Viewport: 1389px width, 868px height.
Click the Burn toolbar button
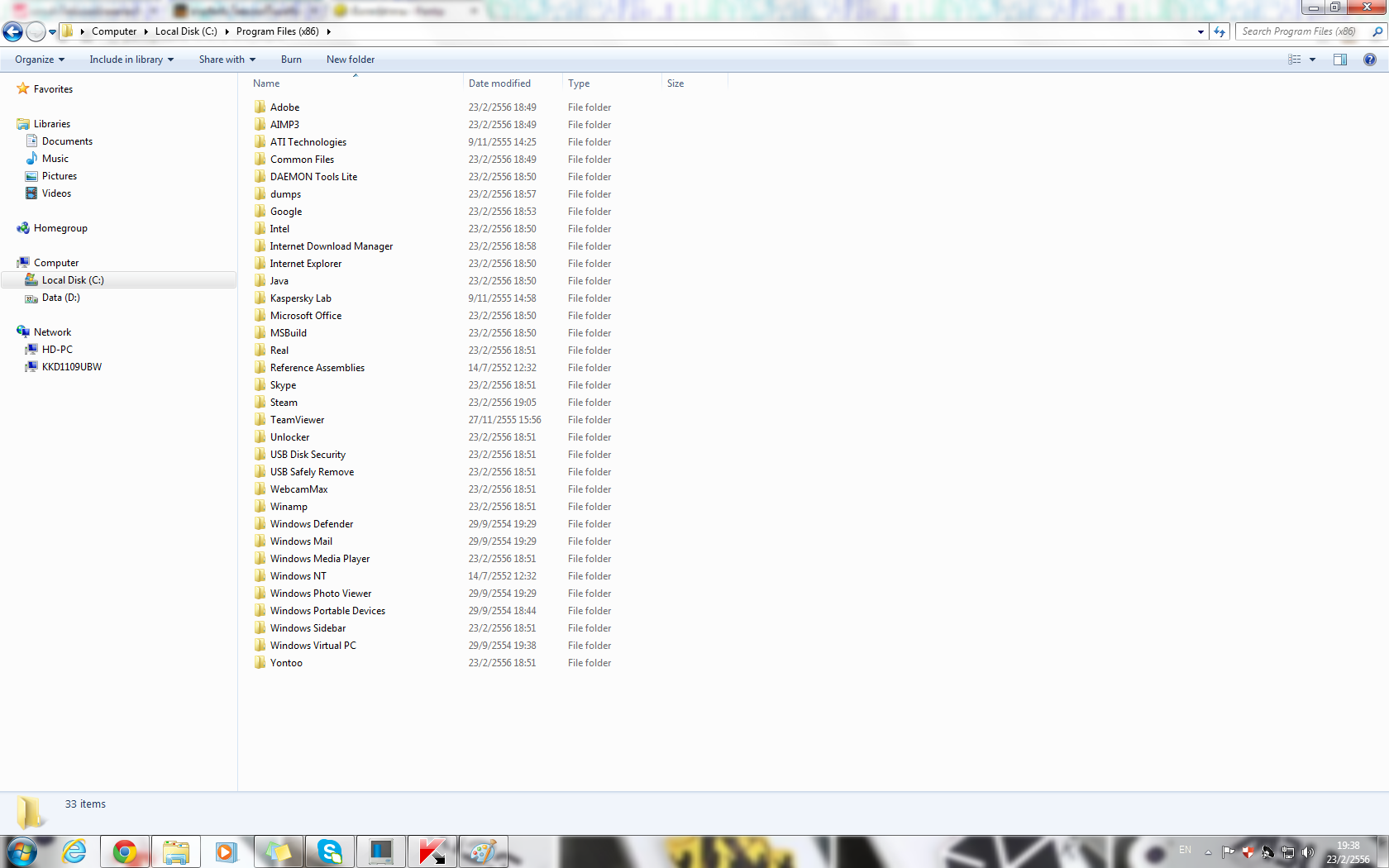coord(291,60)
